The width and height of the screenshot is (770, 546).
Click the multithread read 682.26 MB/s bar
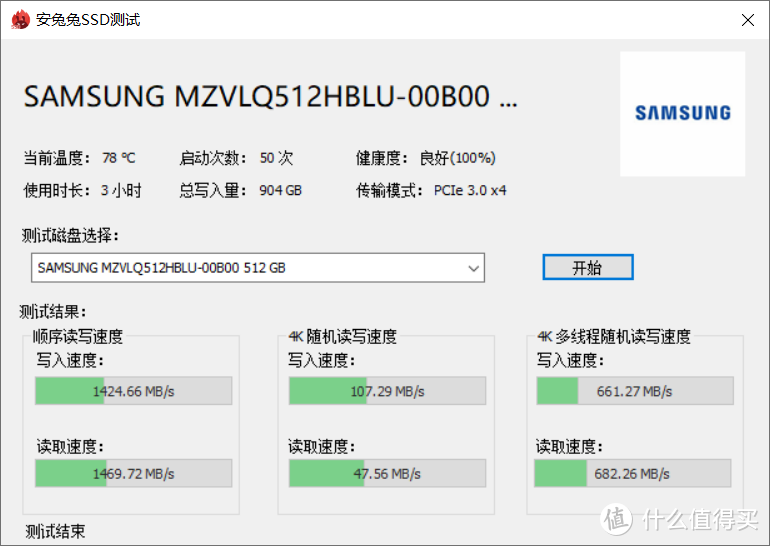[633, 473]
